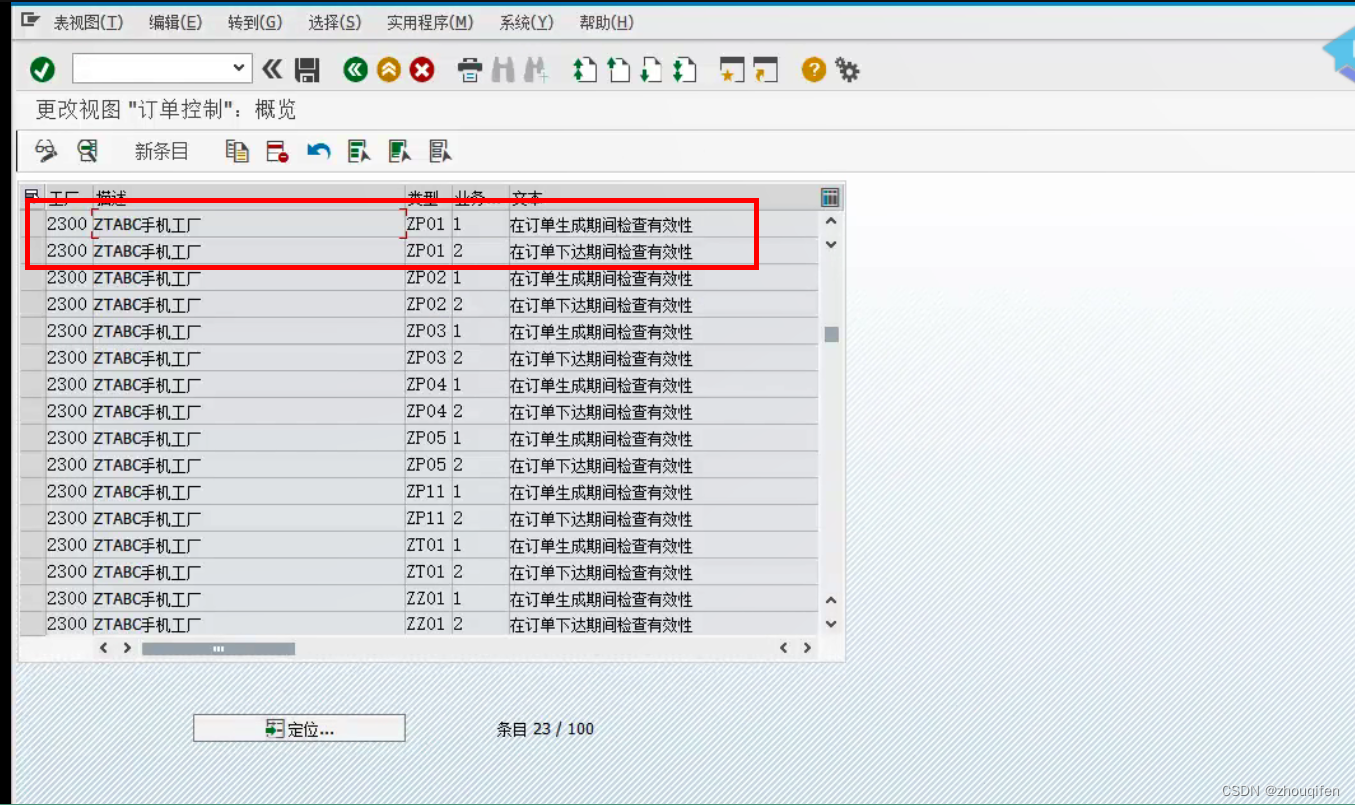Select the row marker for ZP04 业务 2

[32, 411]
